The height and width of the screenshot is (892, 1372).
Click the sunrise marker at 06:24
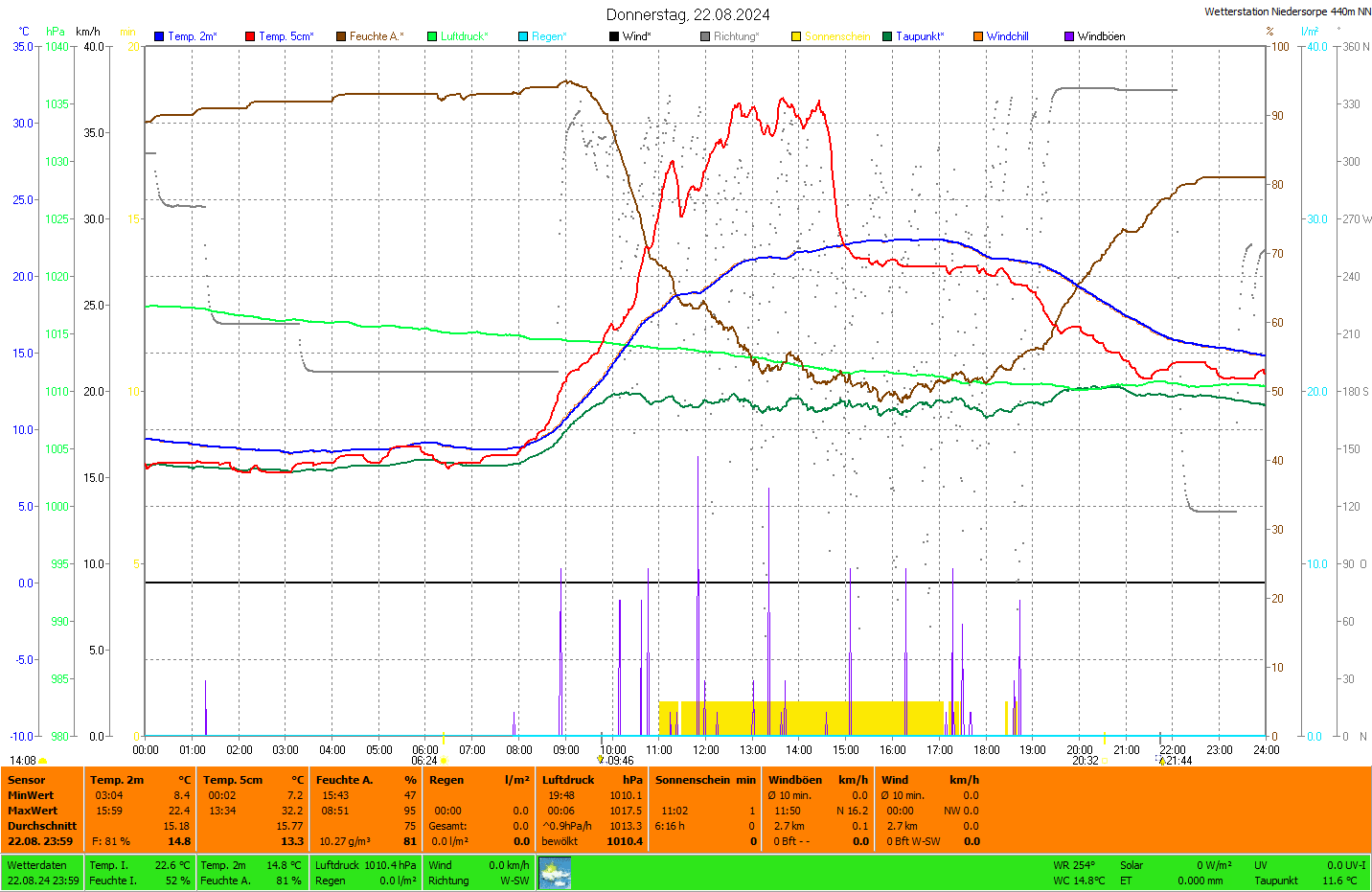[x=443, y=761]
